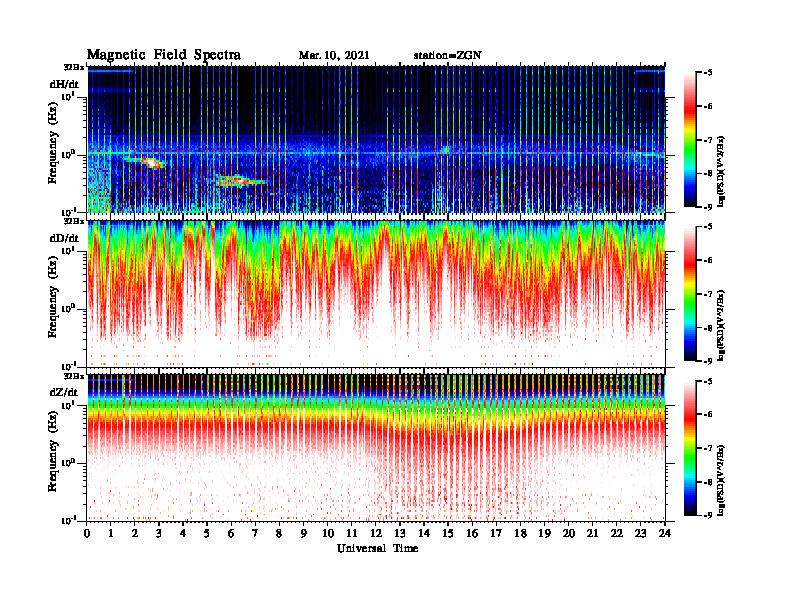Click the log PSD label beside dH/dt color bar
Screen dimensions: 792x612
point(721,171)
